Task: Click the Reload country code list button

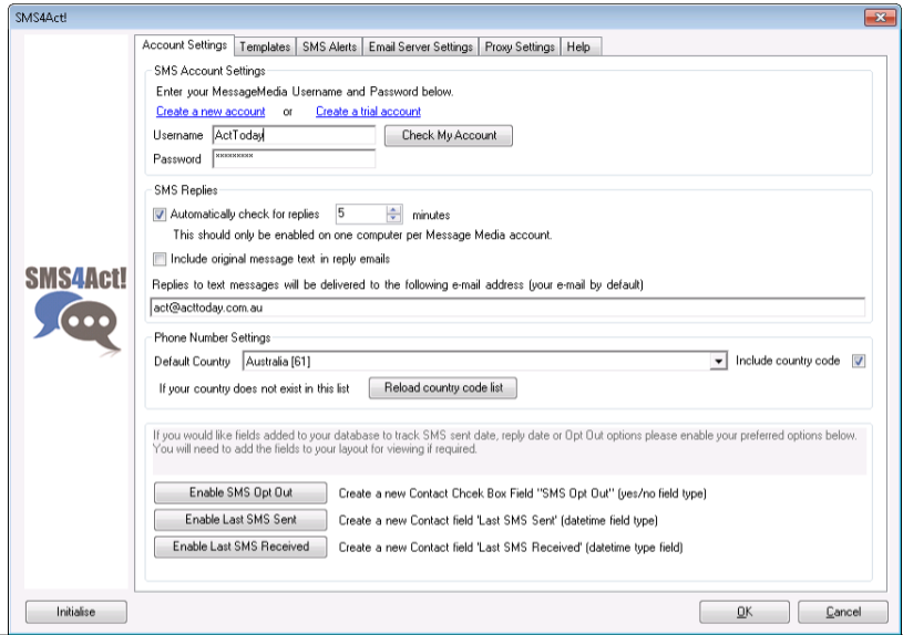Action: click(443, 387)
